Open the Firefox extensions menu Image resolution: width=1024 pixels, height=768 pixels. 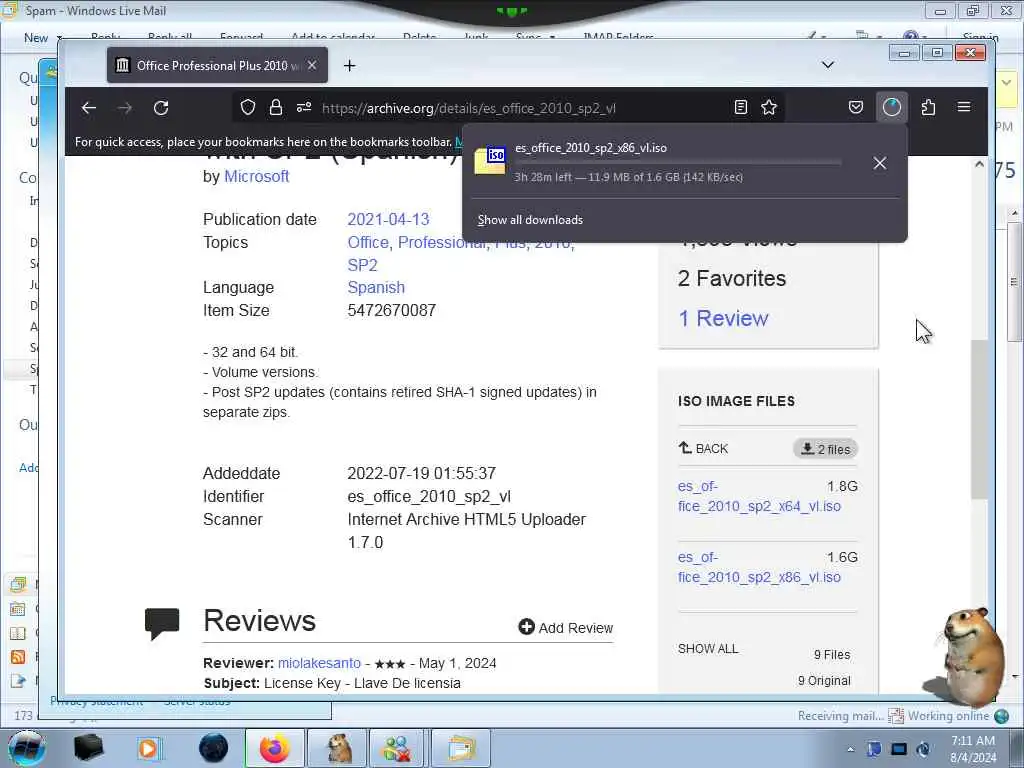tap(928, 107)
